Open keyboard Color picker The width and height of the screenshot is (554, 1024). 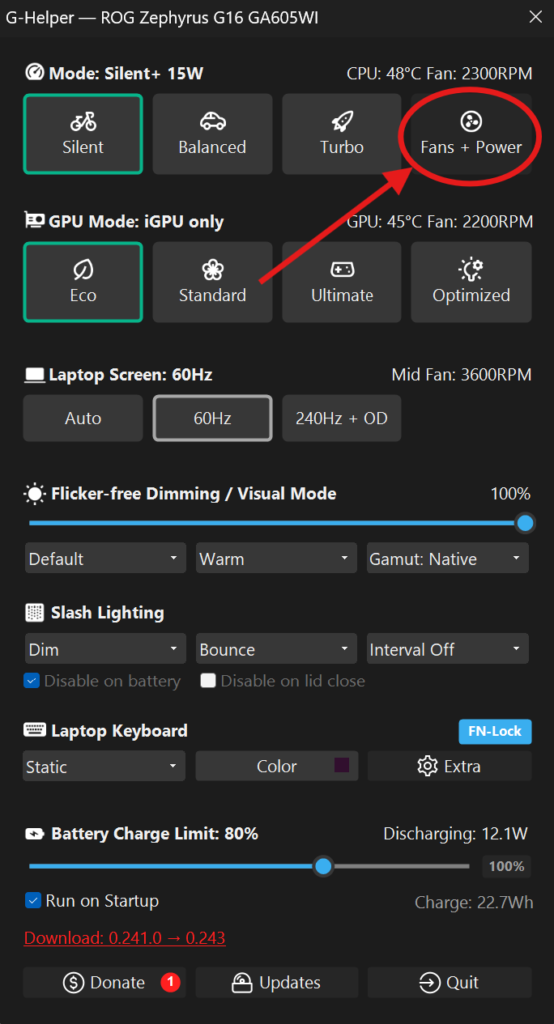pos(276,766)
